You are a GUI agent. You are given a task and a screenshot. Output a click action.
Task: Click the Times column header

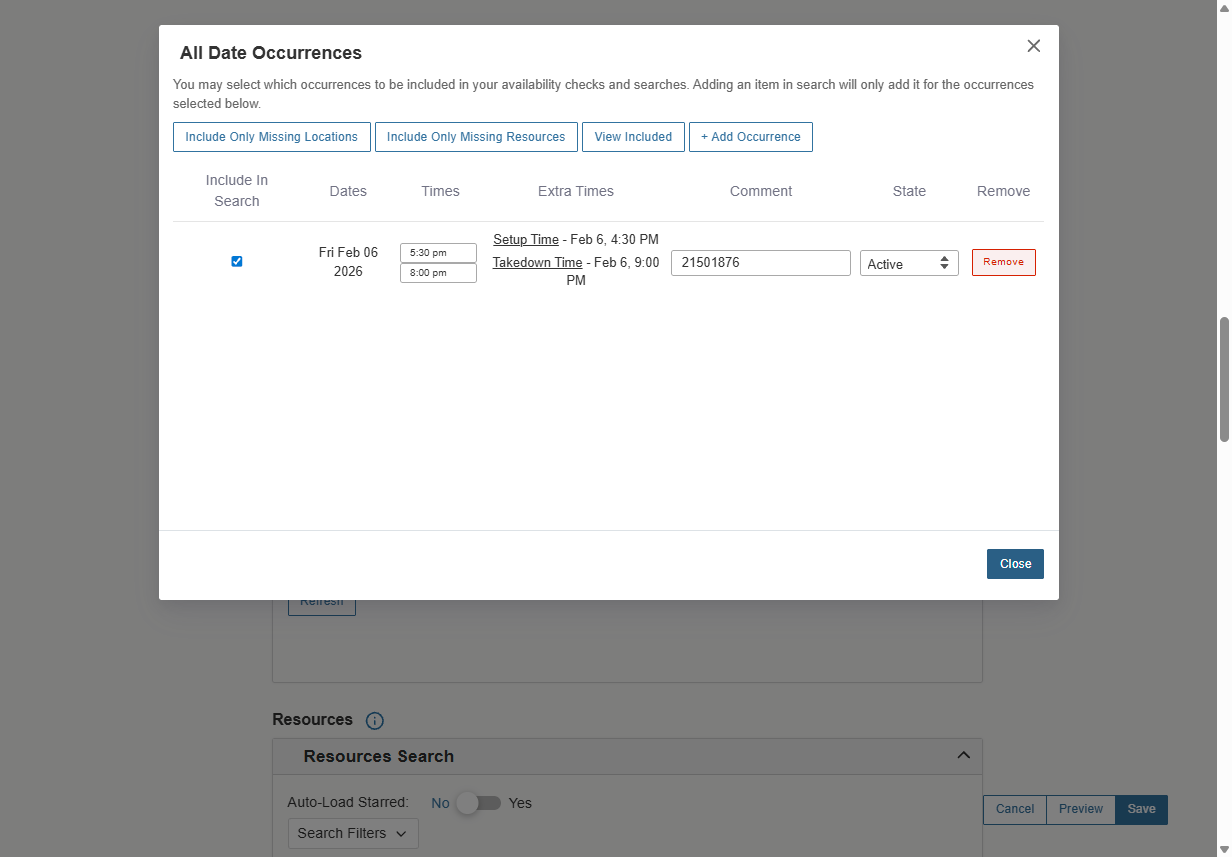pyautogui.click(x=441, y=191)
